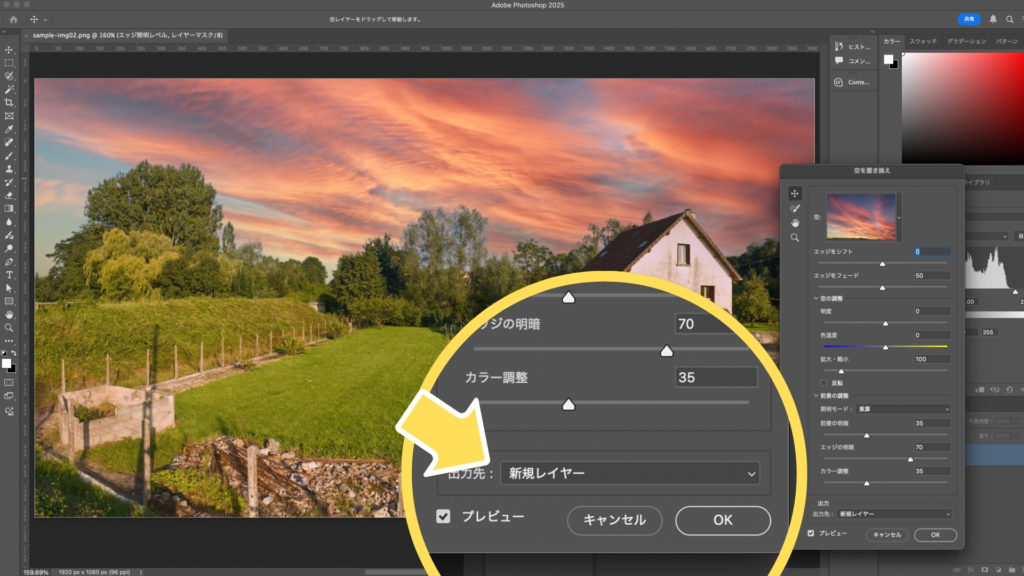Click the 色温度 color temperature slider
This screenshot has height=576, width=1024.
click(884, 346)
